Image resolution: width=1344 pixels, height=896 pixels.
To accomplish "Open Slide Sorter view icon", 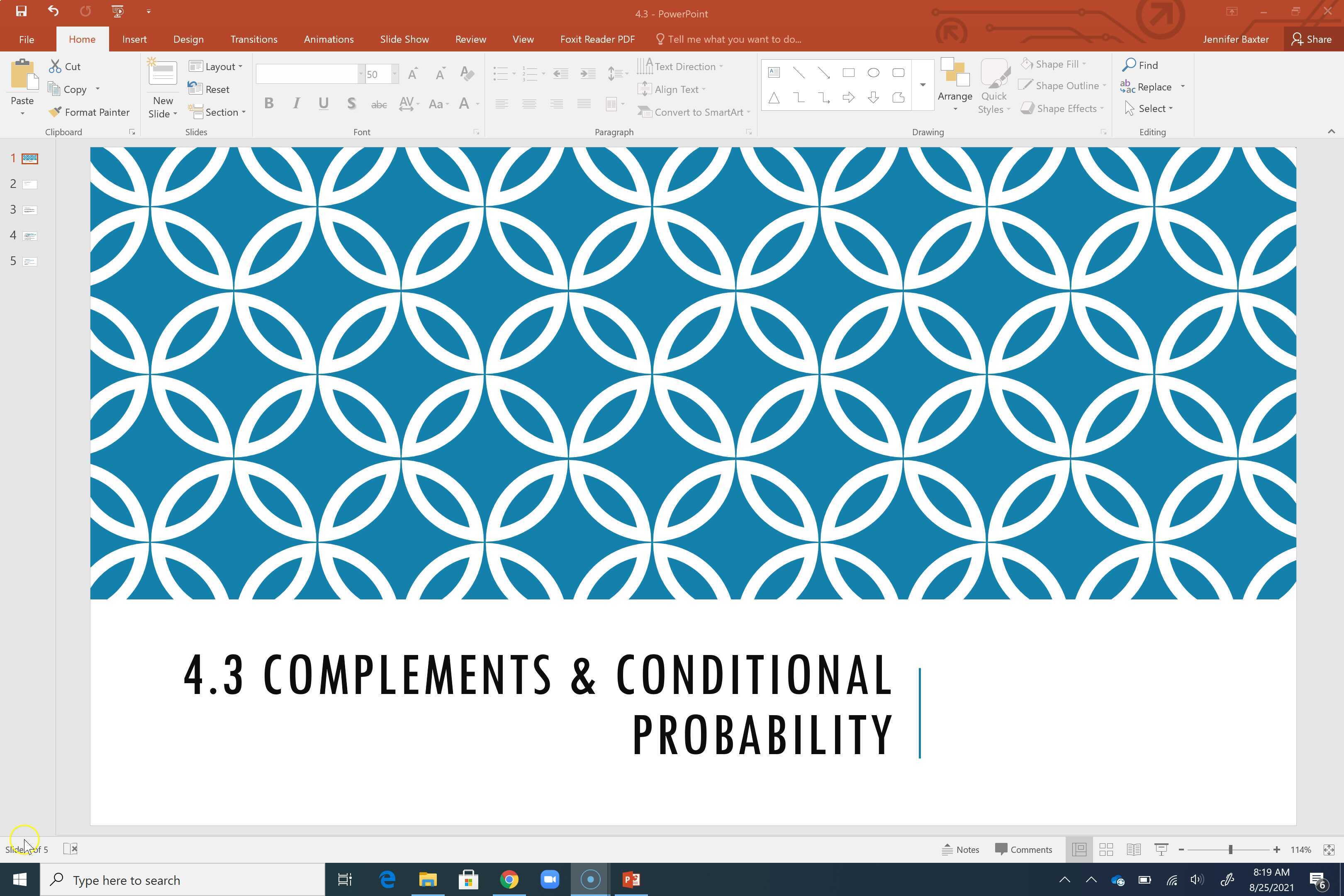I will coord(1106,849).
